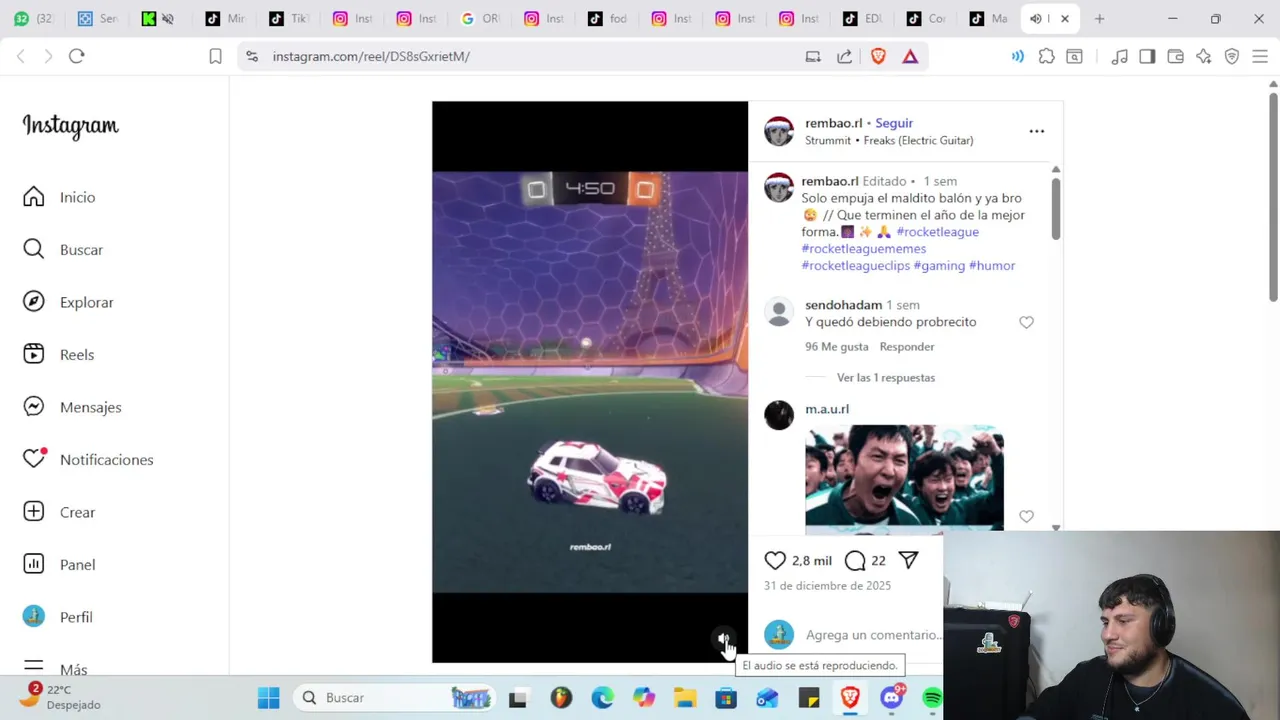Toggle reel audio mute button
1280x720 pixels.
[724, 639]
